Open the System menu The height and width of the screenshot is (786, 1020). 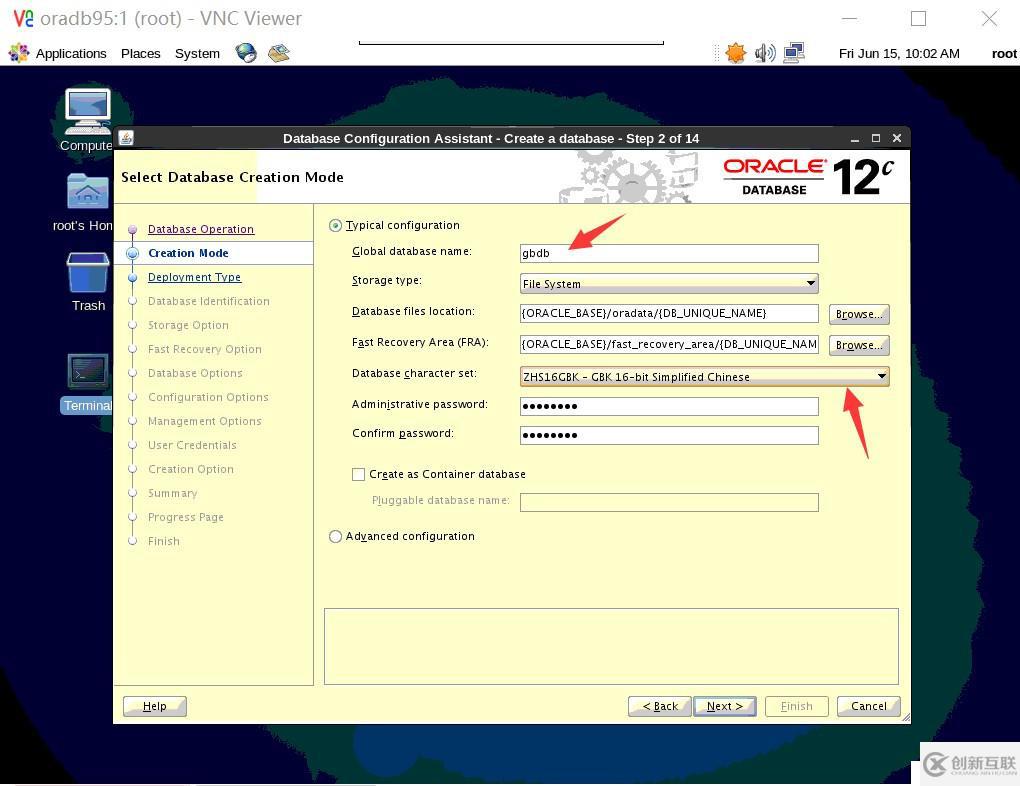click(x=197, y=53)
